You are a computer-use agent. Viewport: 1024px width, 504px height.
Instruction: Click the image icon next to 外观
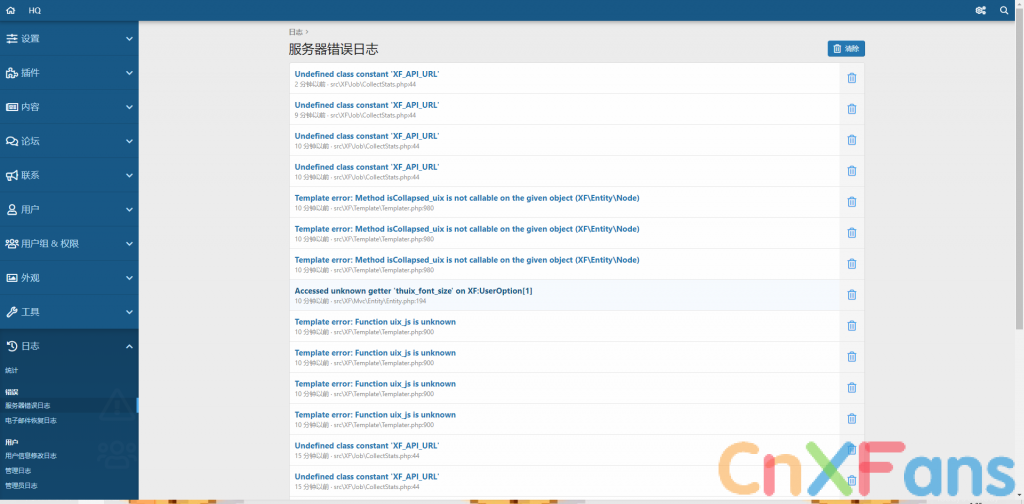click(12, 278)
